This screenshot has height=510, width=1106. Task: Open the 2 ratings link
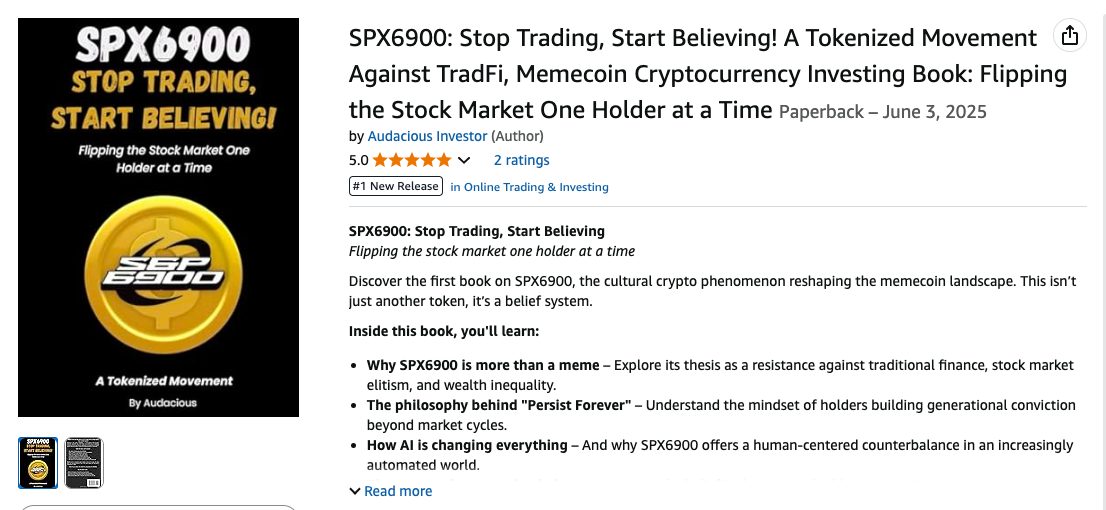click(521, 160)
